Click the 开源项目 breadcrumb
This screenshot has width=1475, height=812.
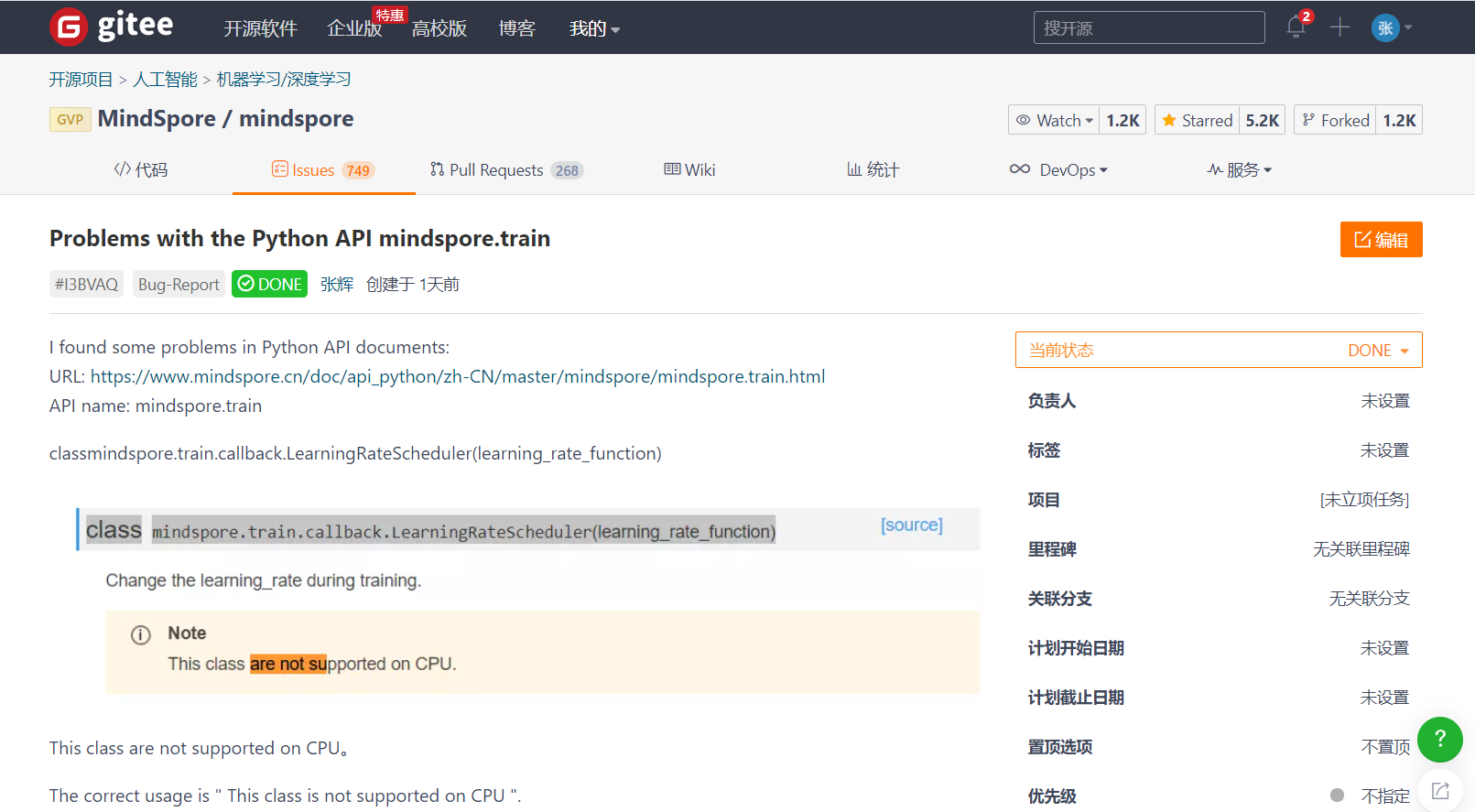81,80
